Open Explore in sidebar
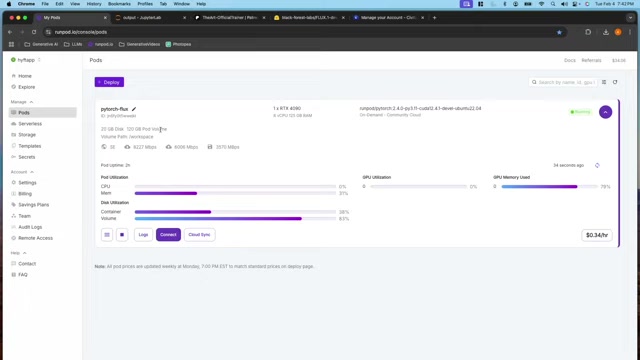 click(x=27, y=87)
